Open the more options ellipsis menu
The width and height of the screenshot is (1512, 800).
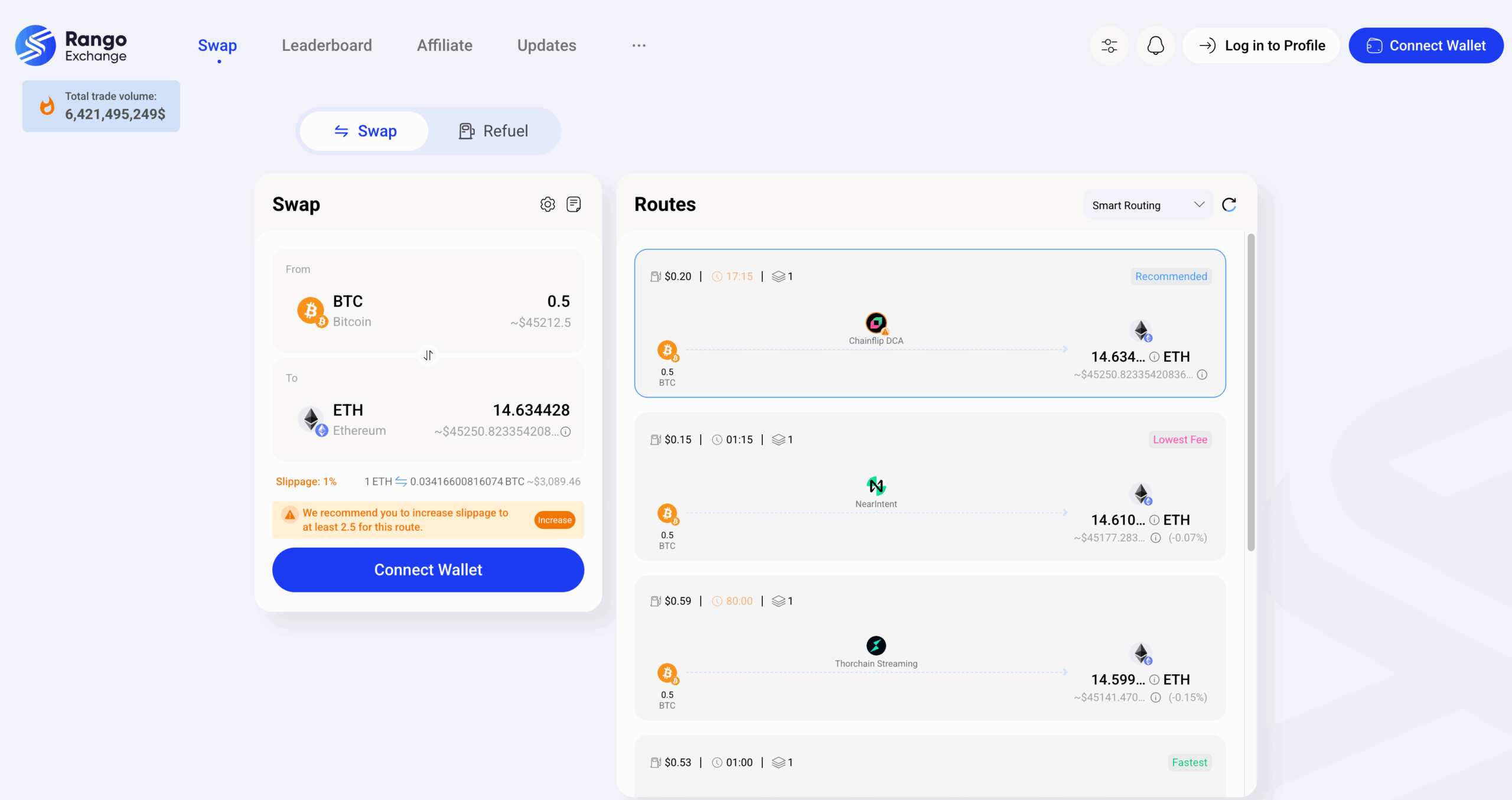[x=638, y=45]
